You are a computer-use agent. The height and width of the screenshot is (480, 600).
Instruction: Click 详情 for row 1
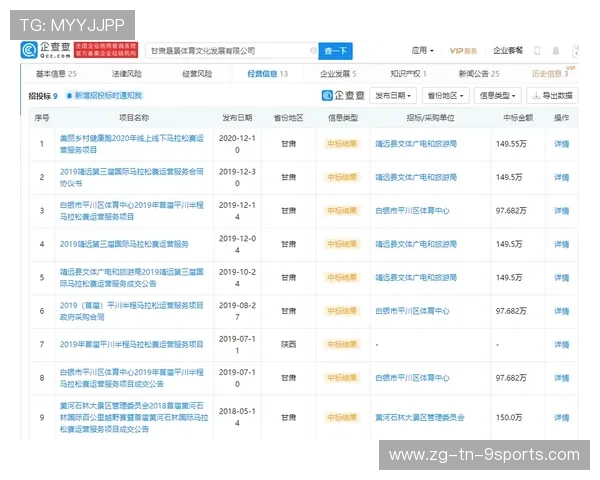coord(561,144)
